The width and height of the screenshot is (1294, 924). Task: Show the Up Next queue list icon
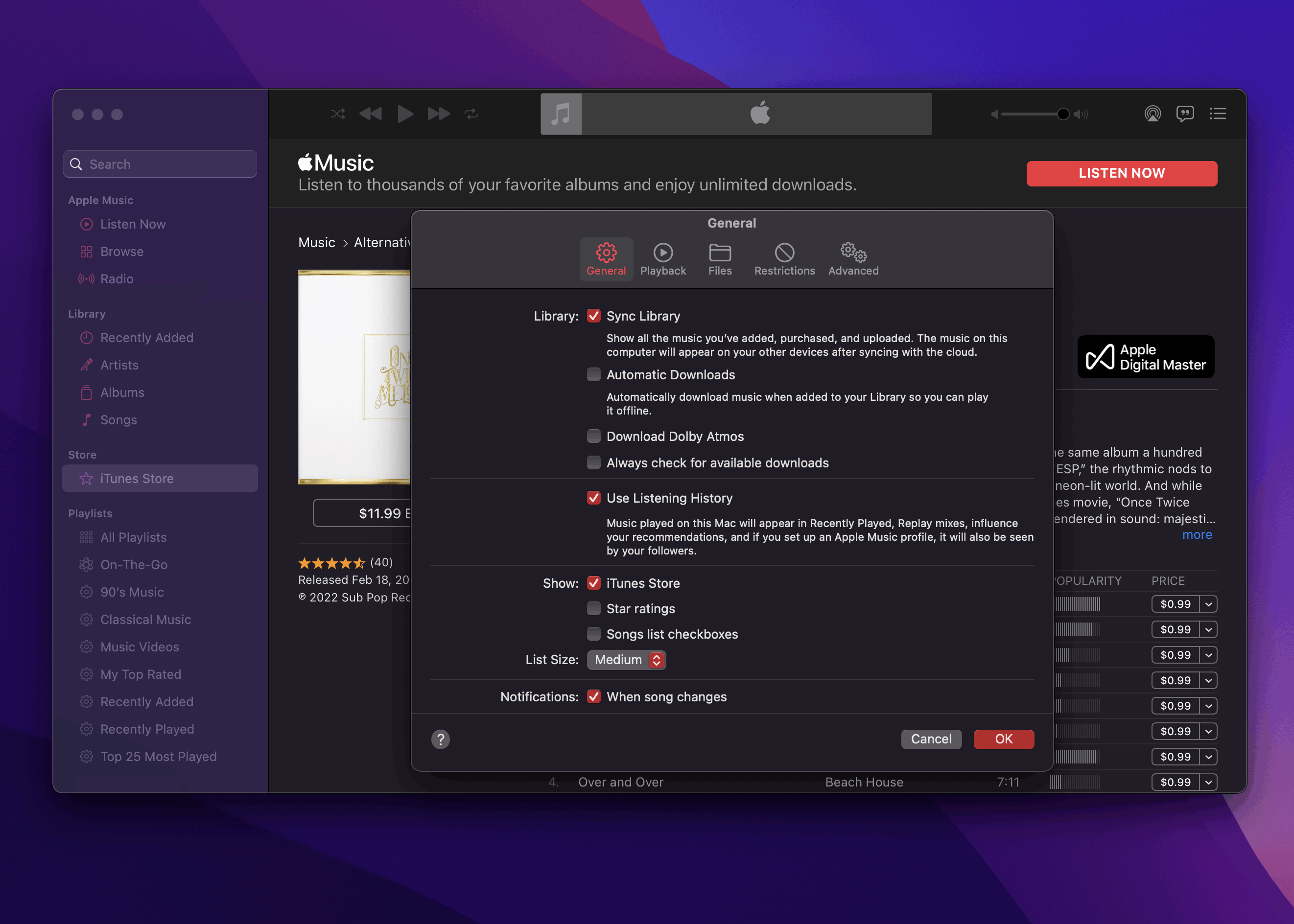click(x=1217, y=114)
